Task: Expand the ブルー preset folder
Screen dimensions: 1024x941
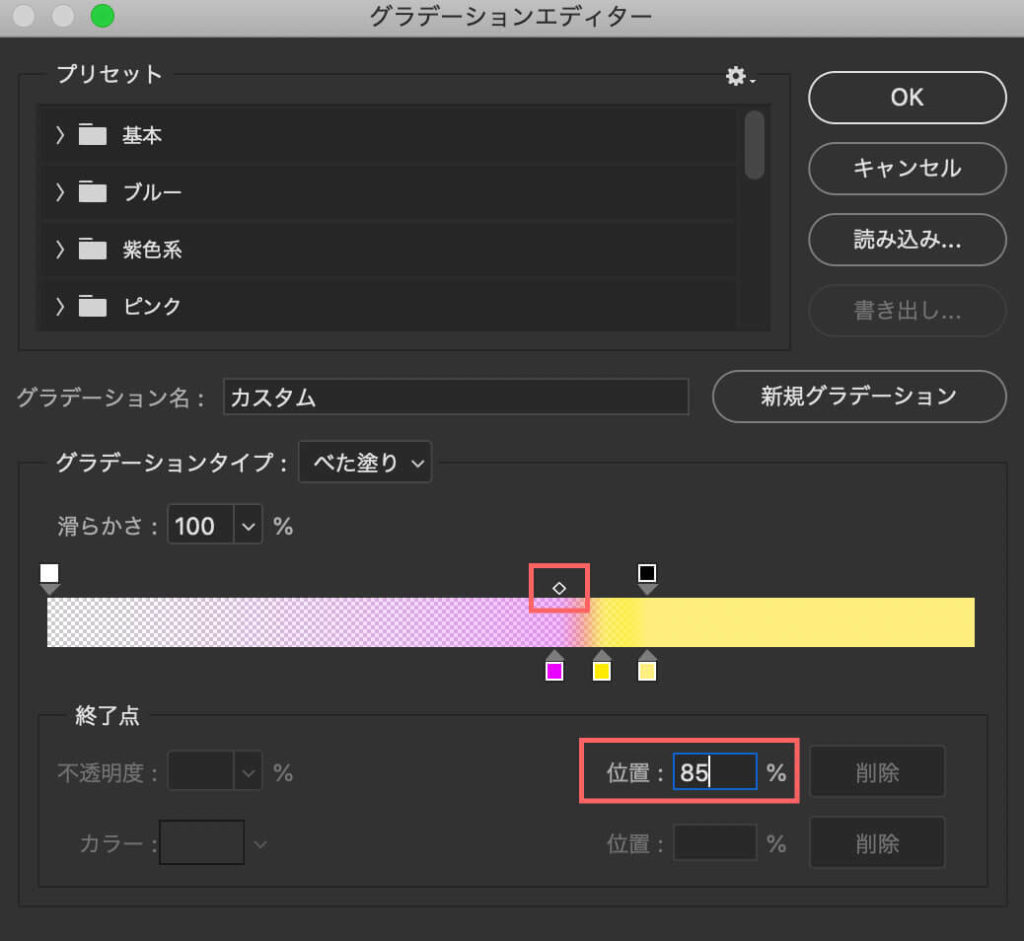Action: click(60, 192)
